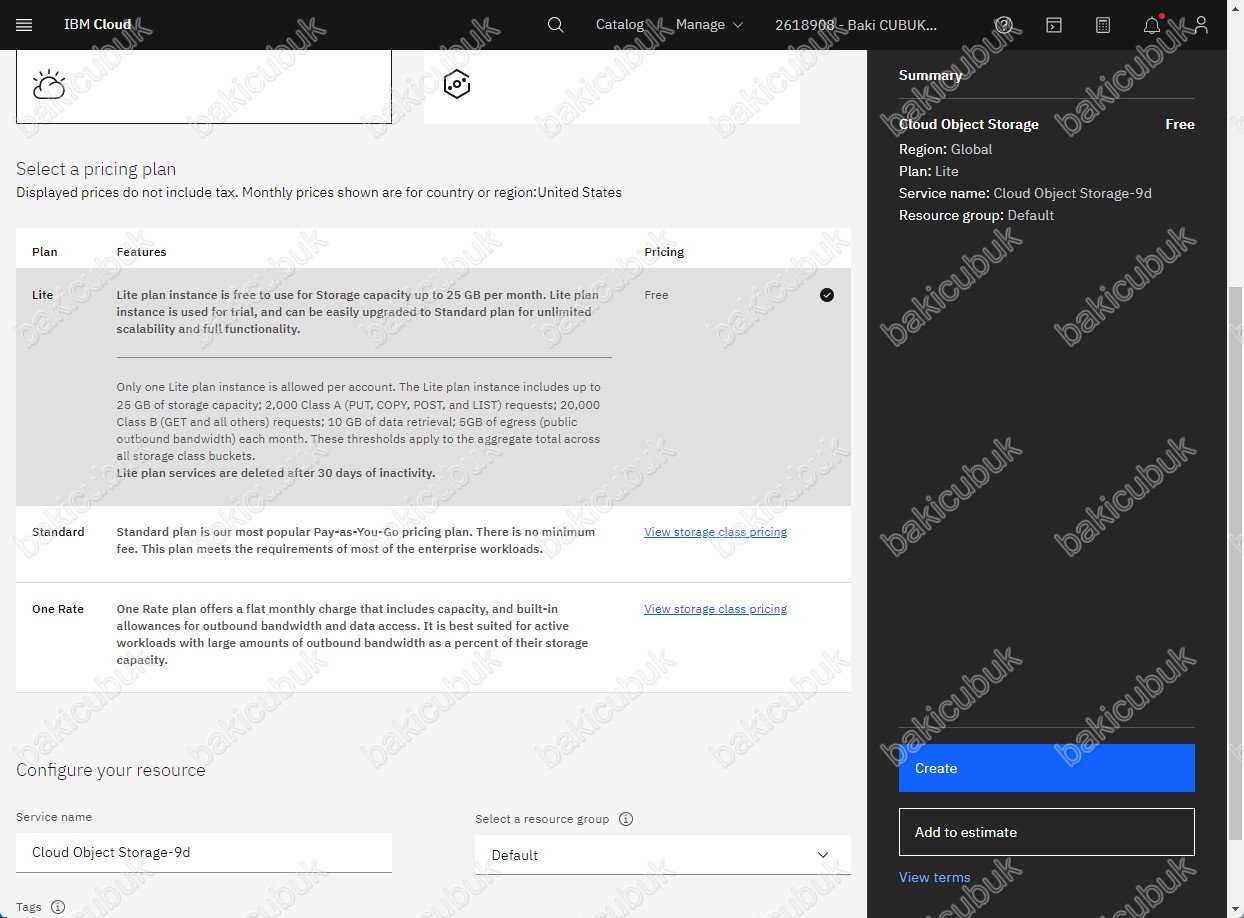Click the Plan: Lite summary line
The image size is (1244, 918).
pos(929,171)
